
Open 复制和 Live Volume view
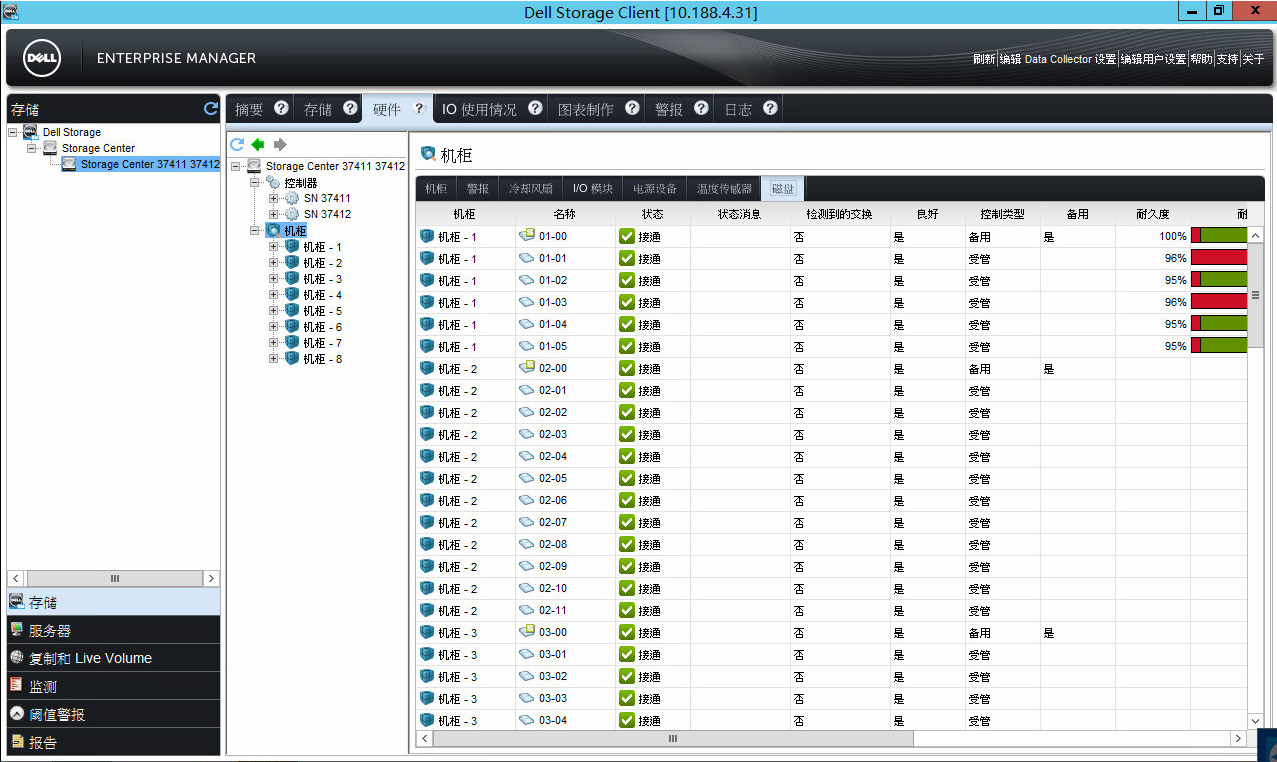click(113, 658)
